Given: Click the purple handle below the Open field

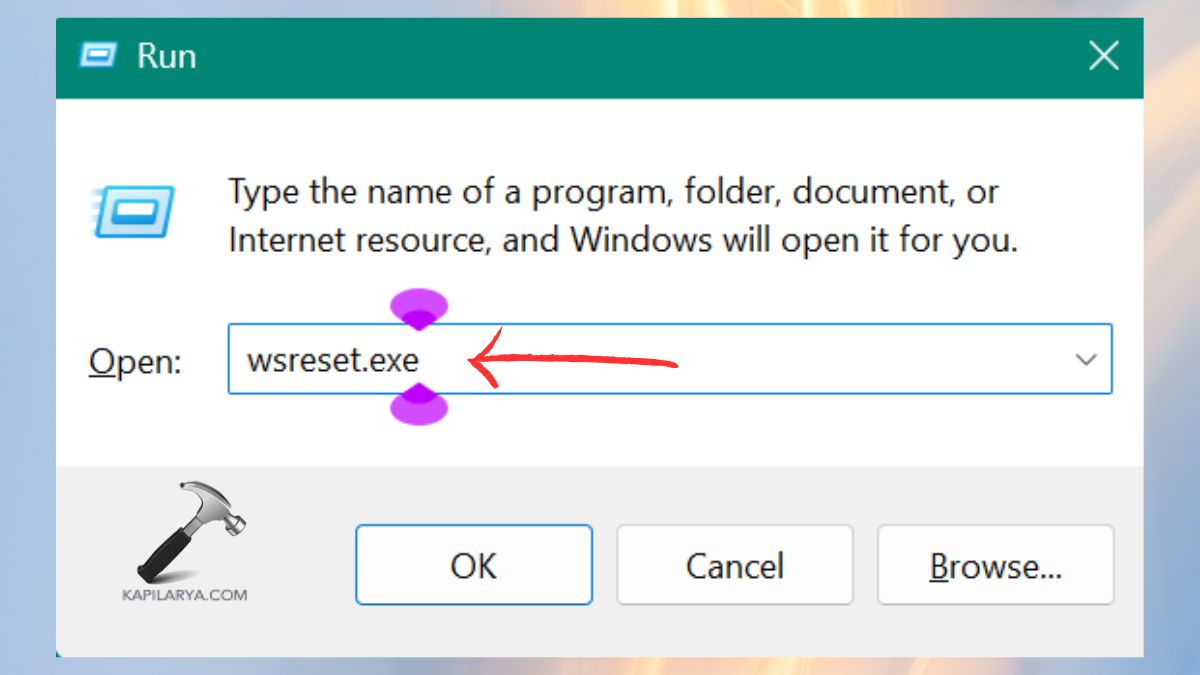Looking at the screenshot, I should click(x=419, y=413).
